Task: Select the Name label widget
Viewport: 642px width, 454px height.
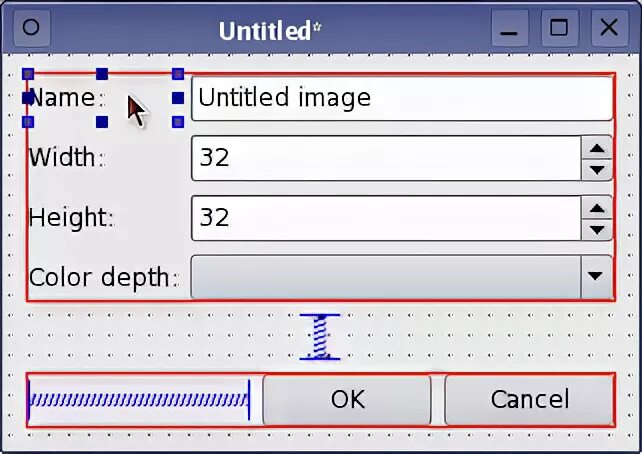Action: click(62, 98)
